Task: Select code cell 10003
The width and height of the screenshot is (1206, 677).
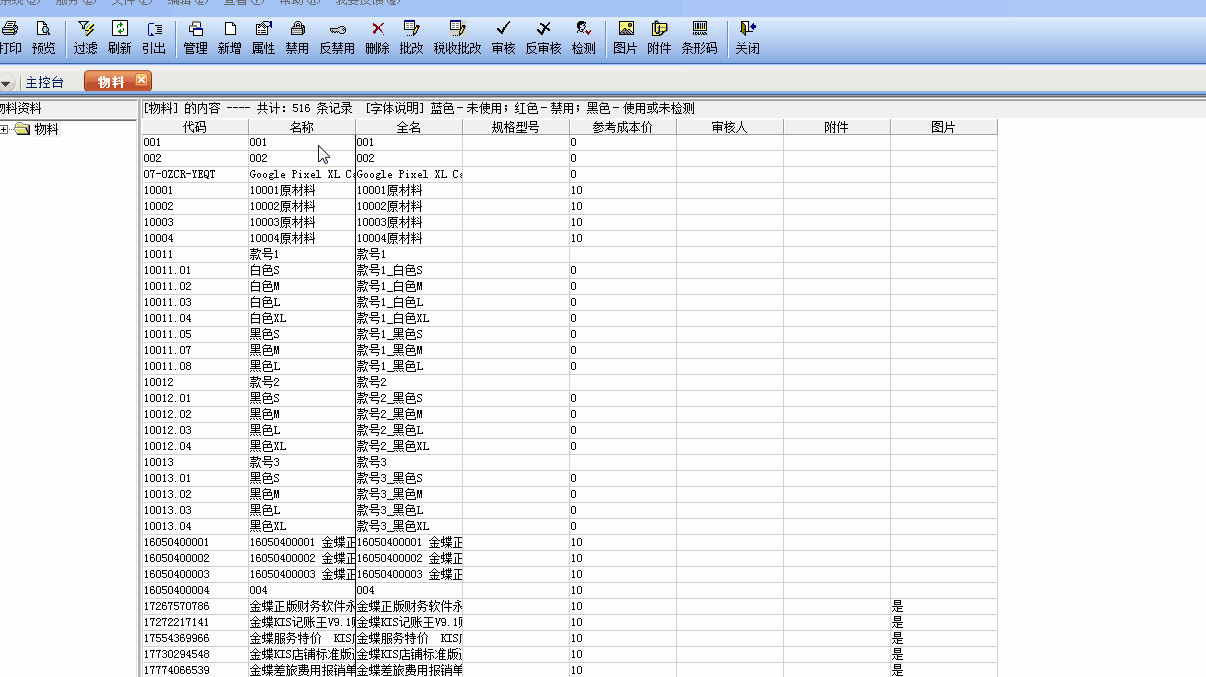Action: point(195,222)
